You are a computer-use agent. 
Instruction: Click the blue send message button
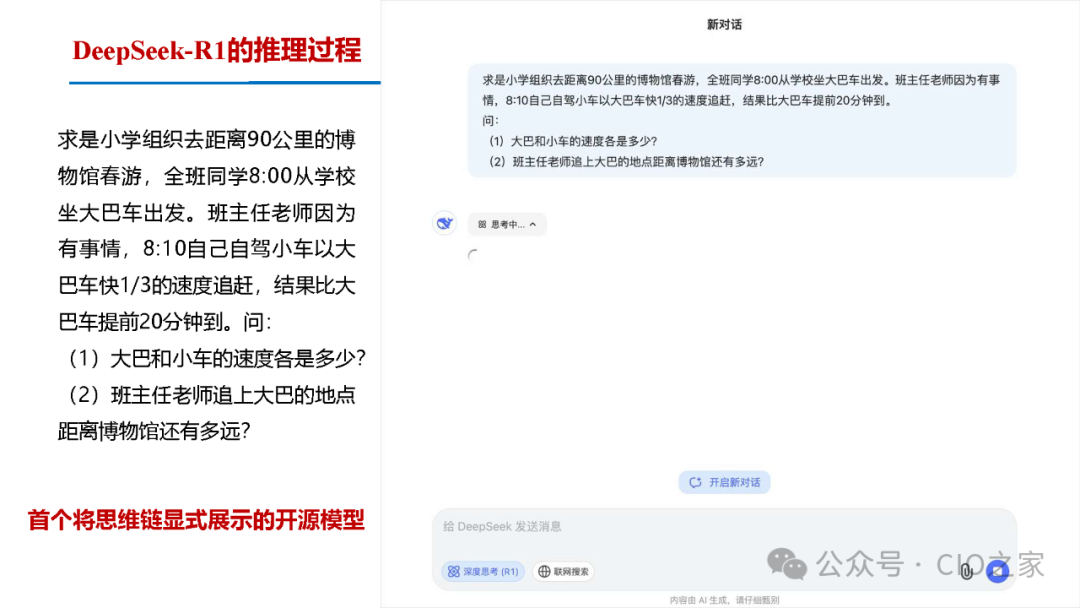[997, 571]
